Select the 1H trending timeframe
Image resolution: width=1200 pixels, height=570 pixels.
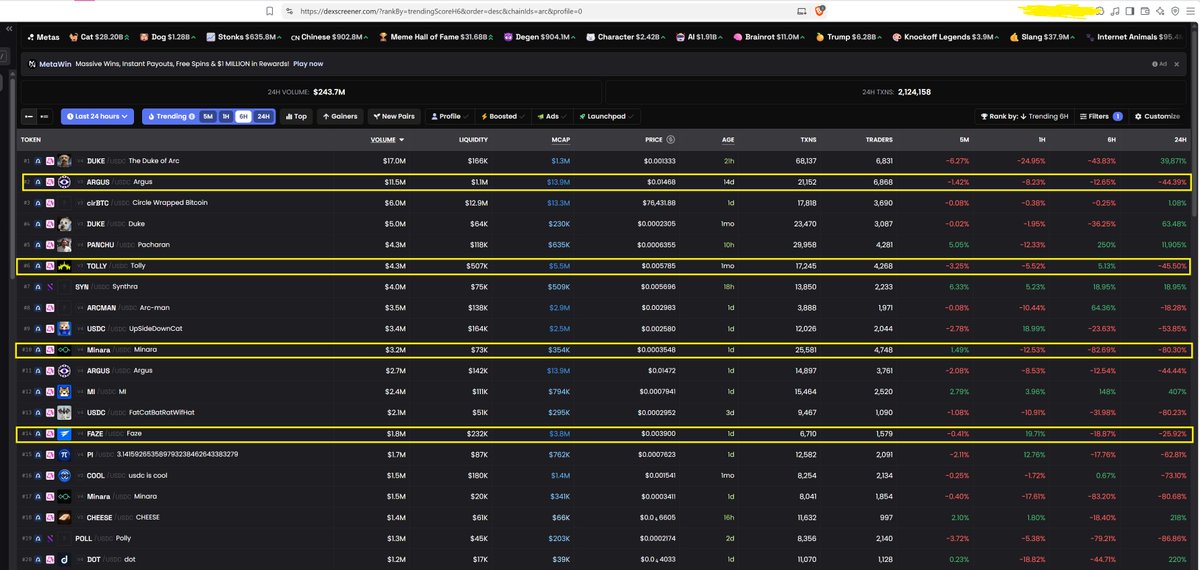pyautogui.click(x=225, y=116)
